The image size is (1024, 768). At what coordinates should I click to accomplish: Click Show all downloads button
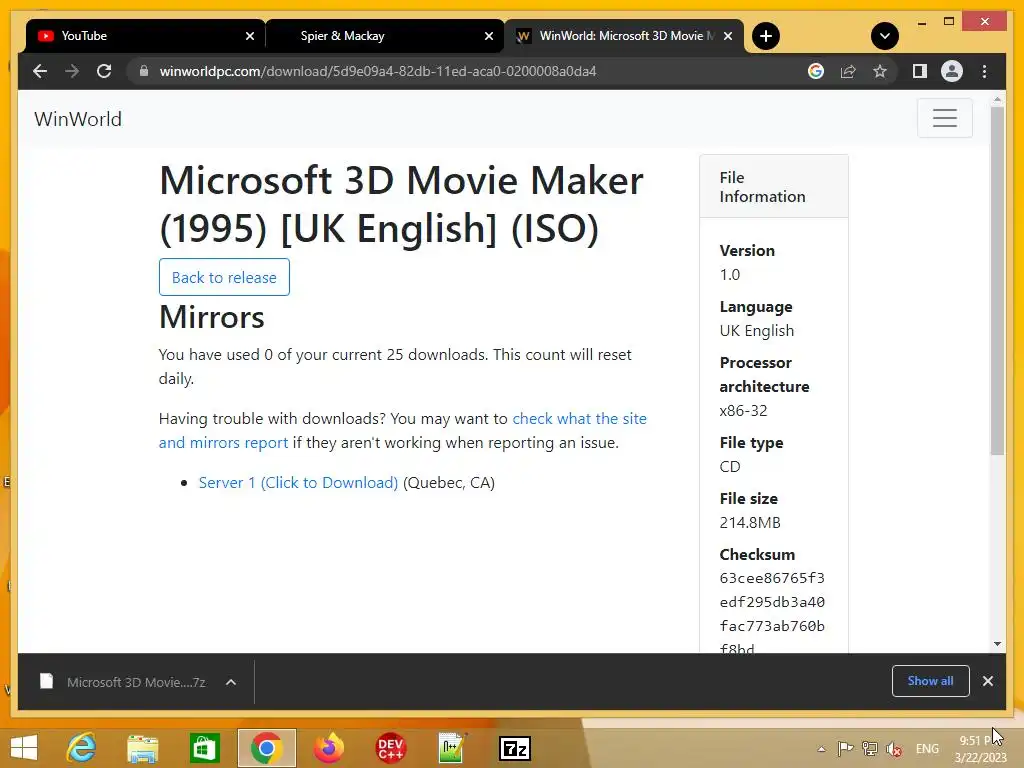coord(931,681)
